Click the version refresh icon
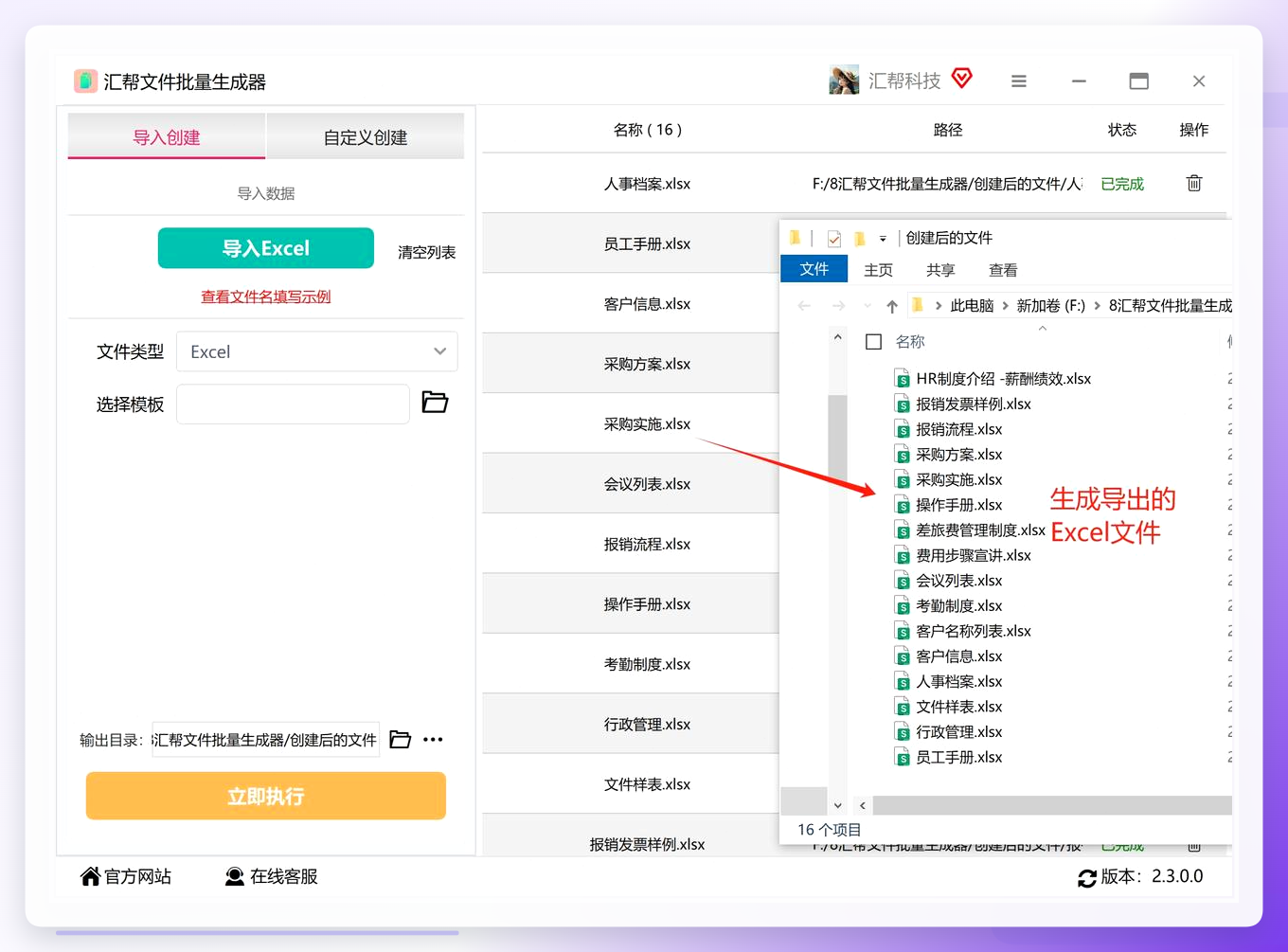The height and width of the screenshot is (952, 1288). click(1087, 878)
